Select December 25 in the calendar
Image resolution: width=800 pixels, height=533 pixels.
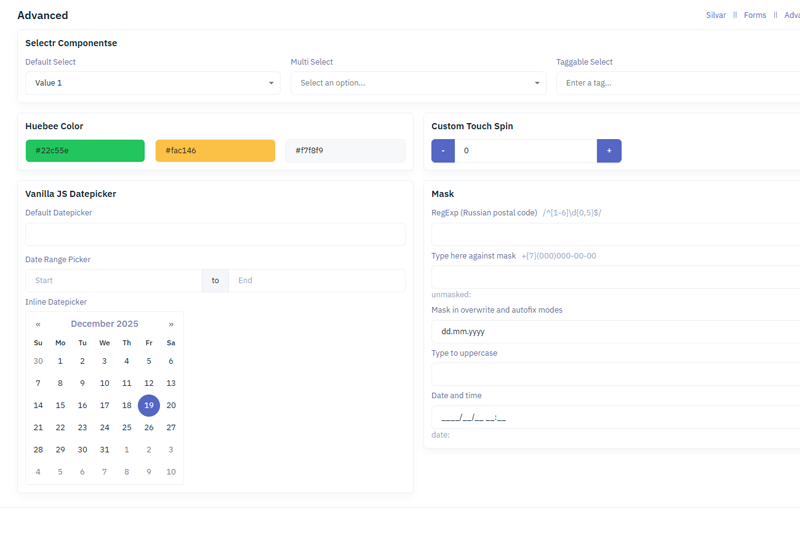127,427
